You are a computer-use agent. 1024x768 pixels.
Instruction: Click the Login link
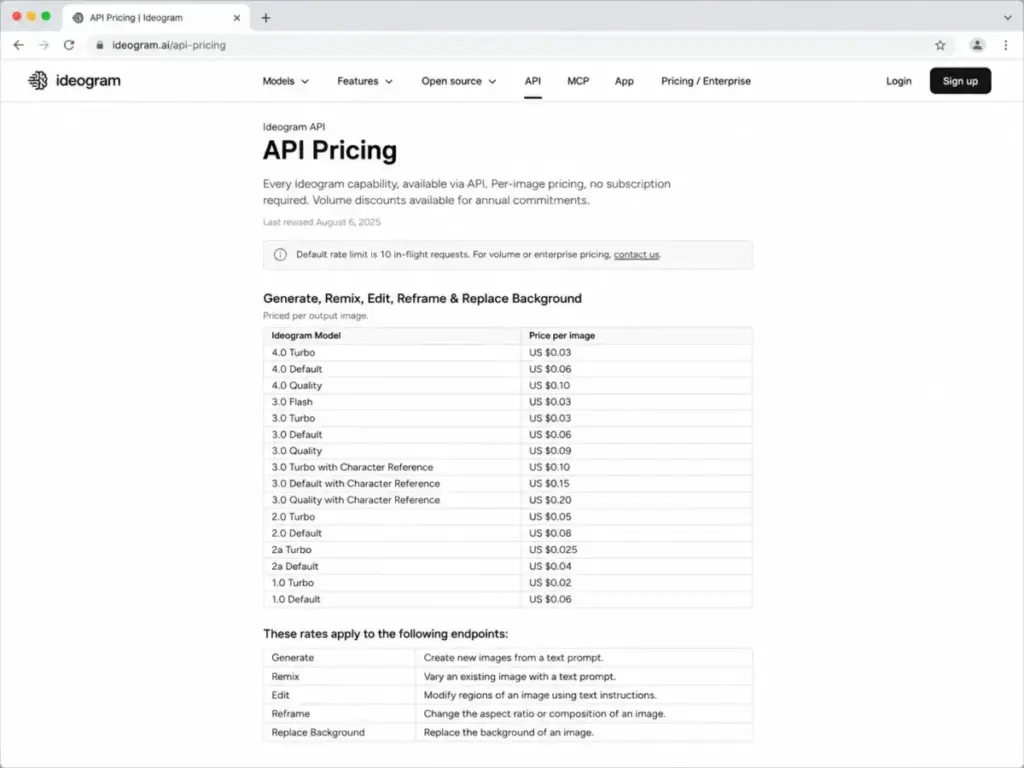899,81
